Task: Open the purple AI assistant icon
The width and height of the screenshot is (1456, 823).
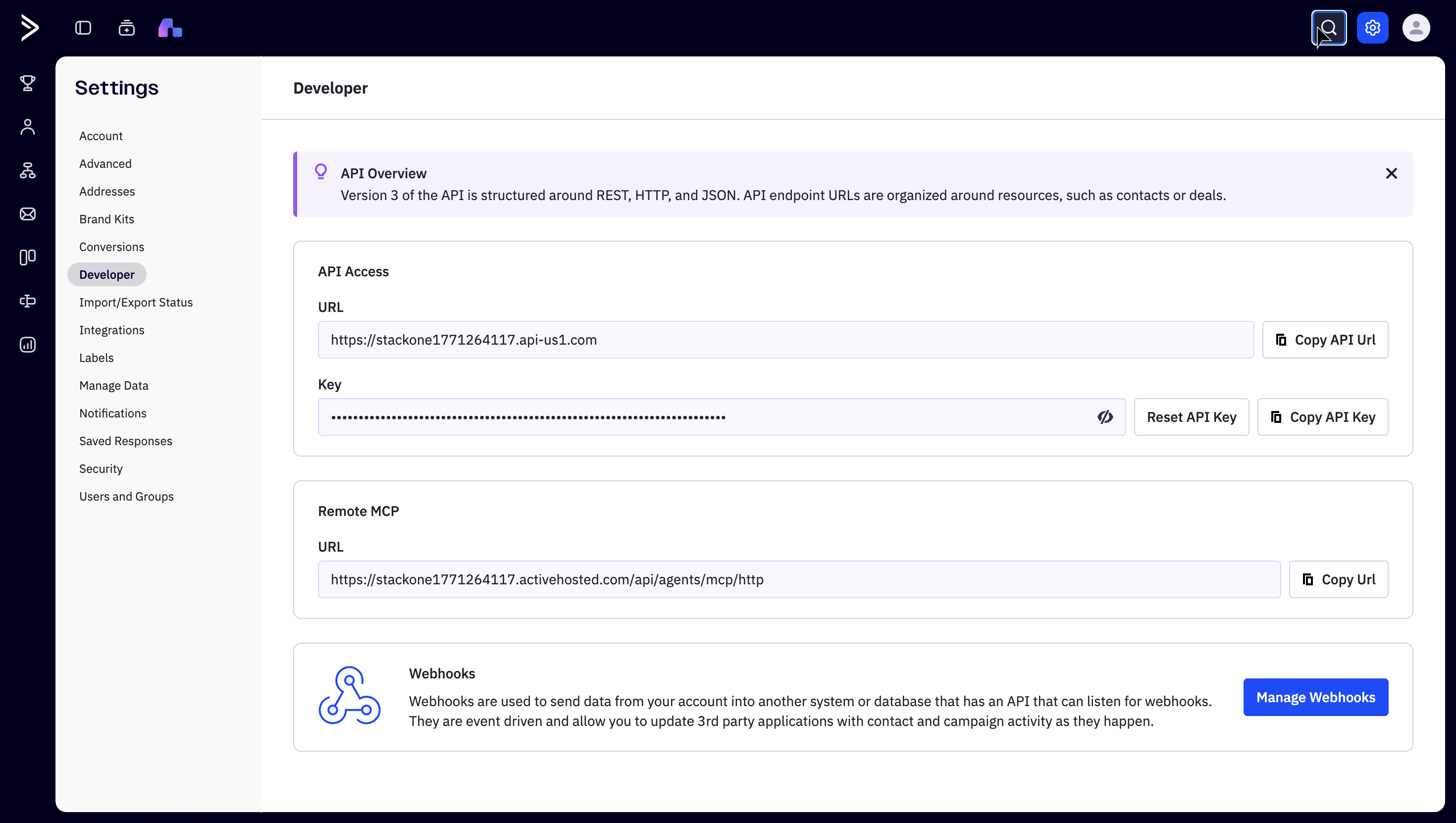Action: point(170,28)
